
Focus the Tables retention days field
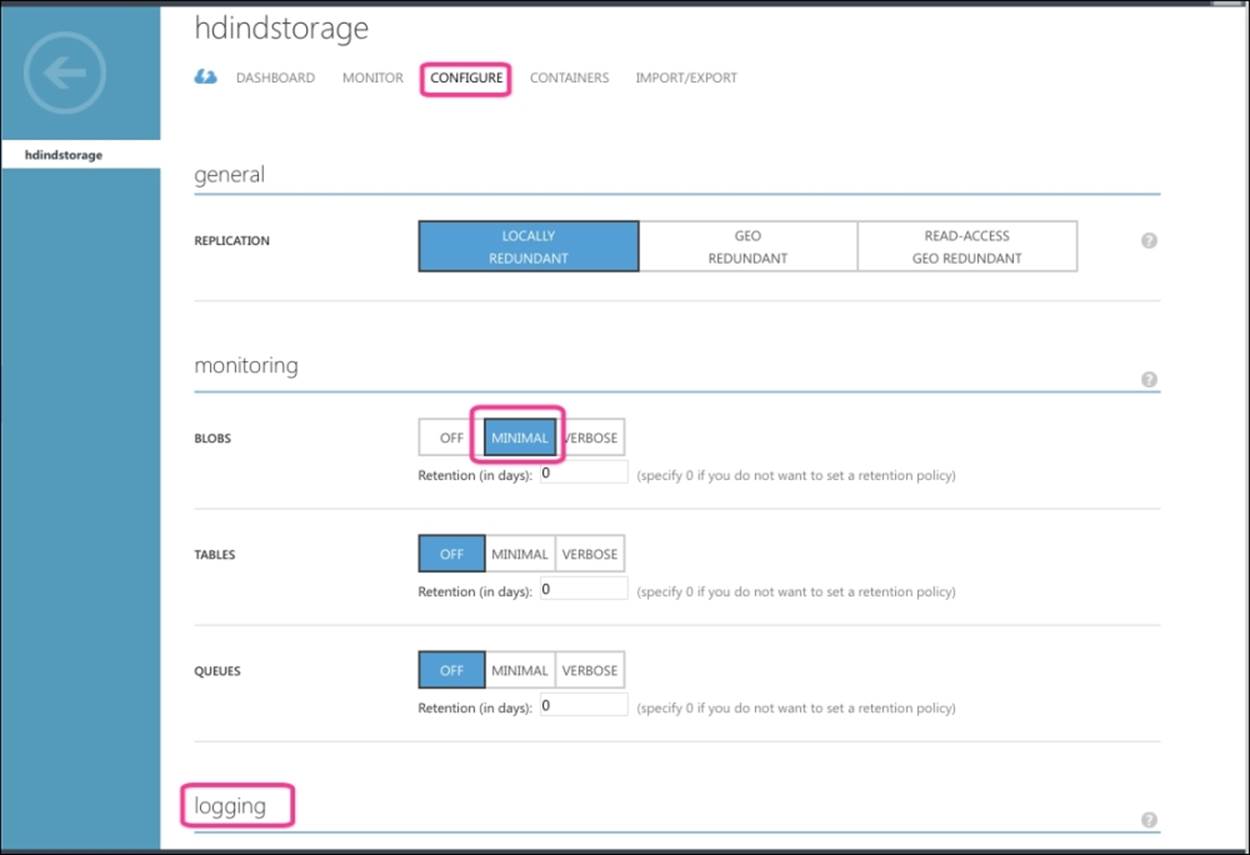click(x=584, y=589)
